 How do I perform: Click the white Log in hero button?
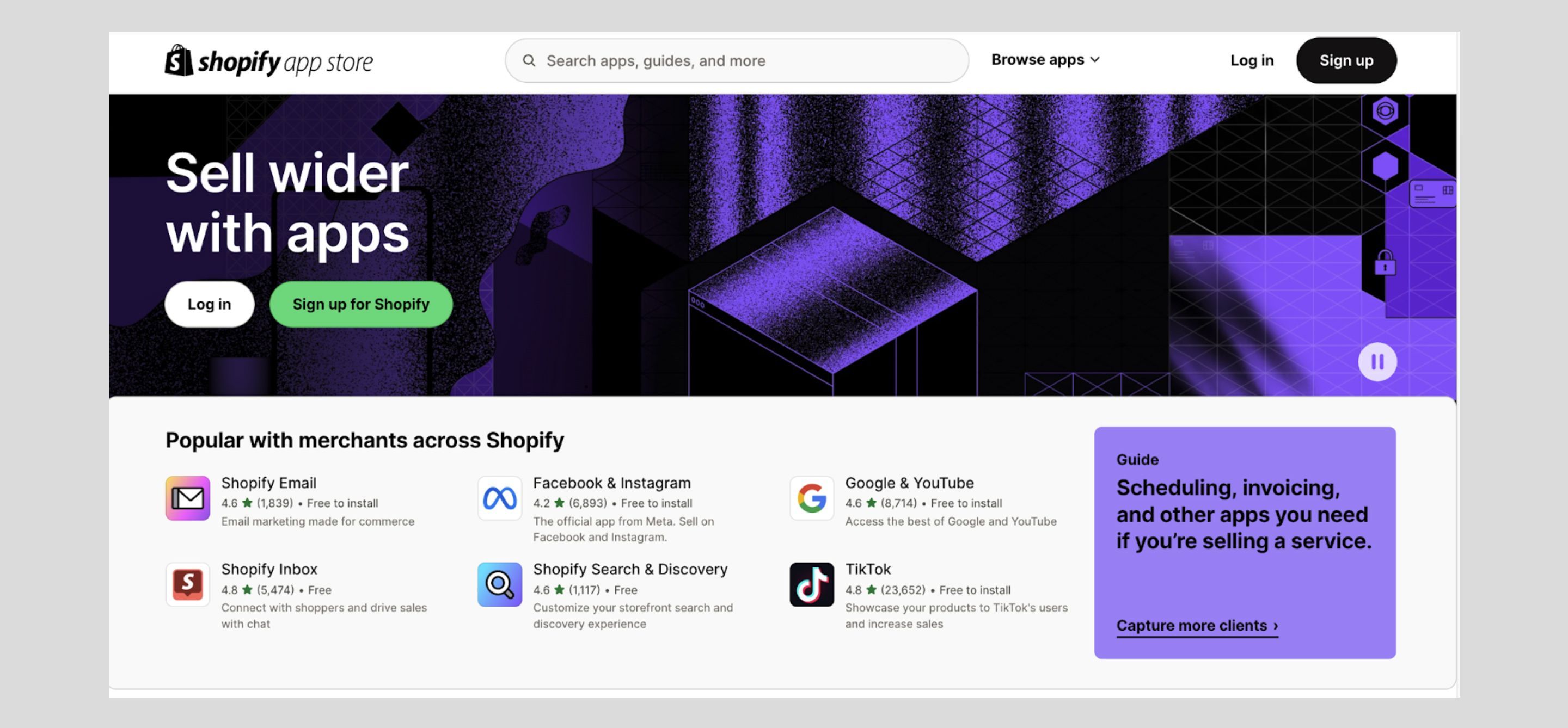coord(210,304)
